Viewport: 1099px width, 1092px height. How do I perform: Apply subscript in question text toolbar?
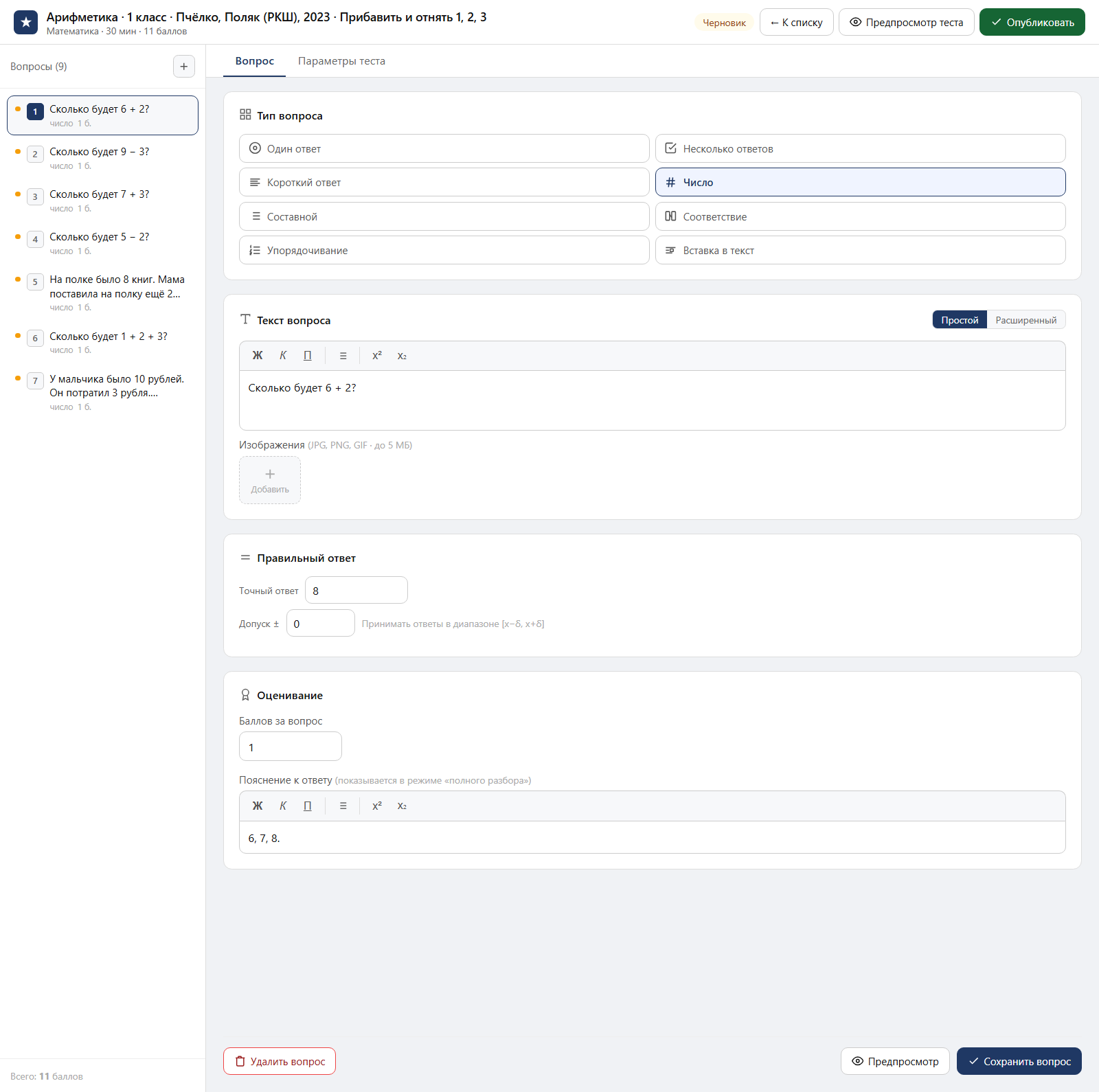tap(402, 356)
